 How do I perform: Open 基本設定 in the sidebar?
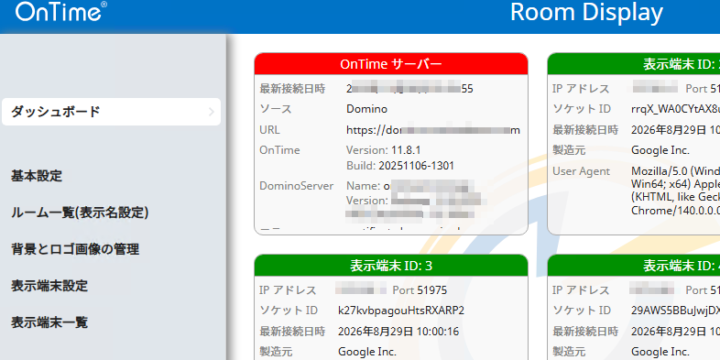pos(37,176)
